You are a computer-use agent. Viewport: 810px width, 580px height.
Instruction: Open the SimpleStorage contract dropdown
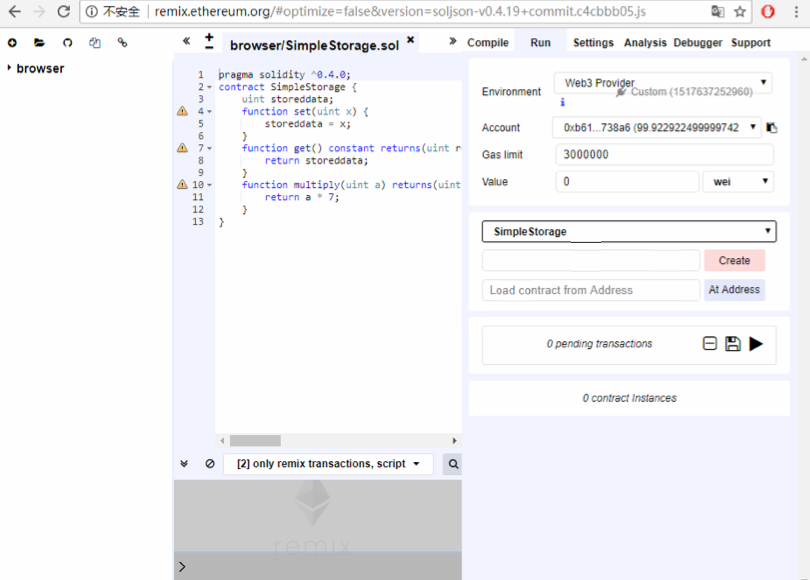(629, 231)
